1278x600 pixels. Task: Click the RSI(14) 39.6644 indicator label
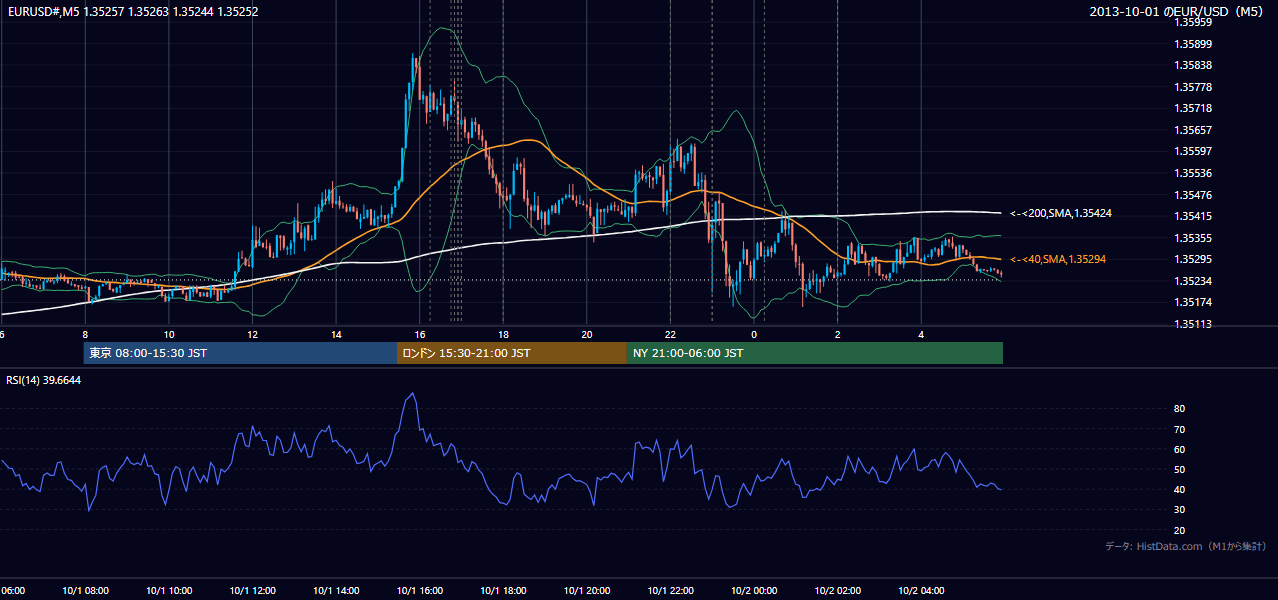(44, 380)
